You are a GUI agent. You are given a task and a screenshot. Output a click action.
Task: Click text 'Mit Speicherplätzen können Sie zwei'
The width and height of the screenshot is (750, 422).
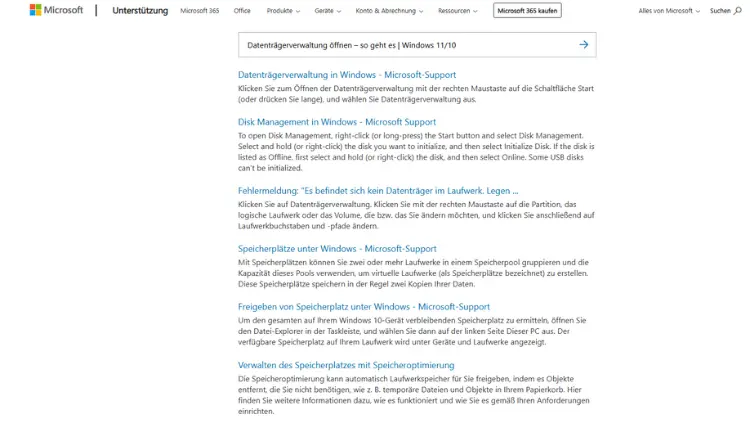pos(303,262)
